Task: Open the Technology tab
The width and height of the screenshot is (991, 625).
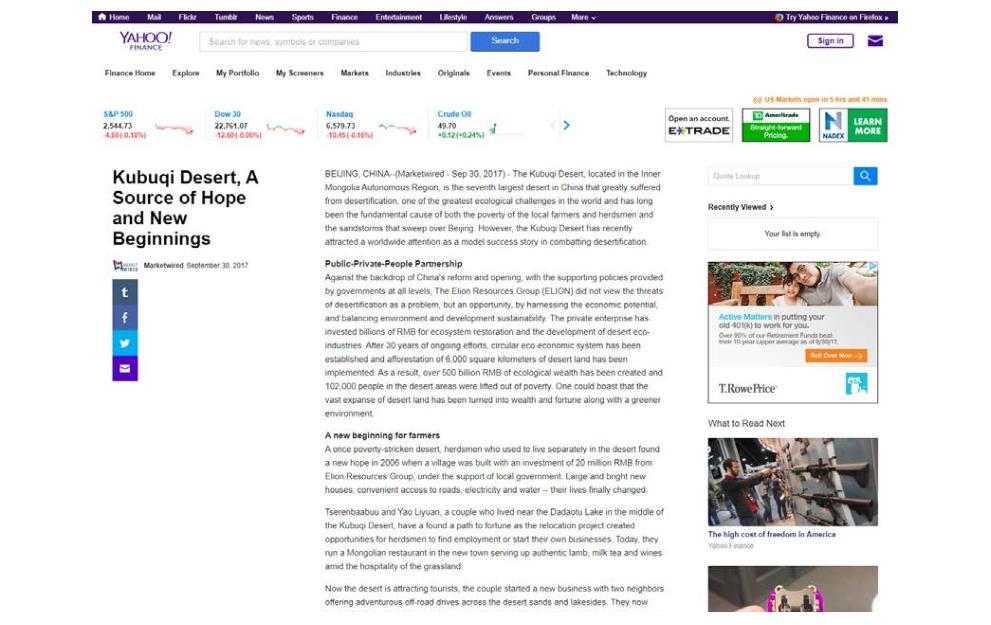Action: pos(626,73)
